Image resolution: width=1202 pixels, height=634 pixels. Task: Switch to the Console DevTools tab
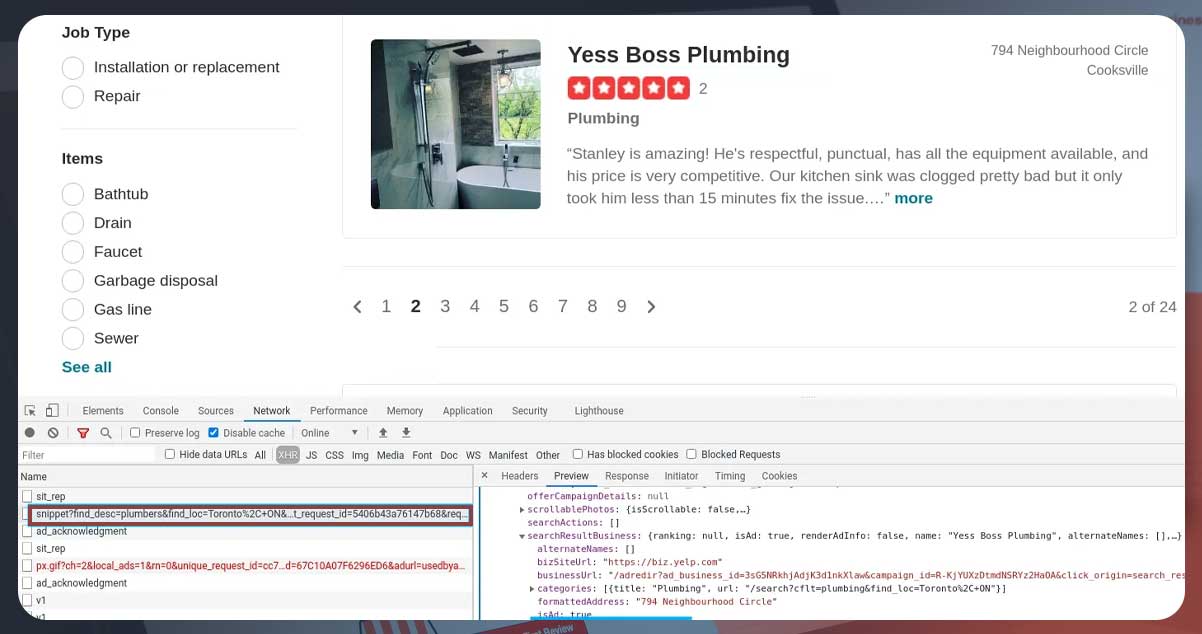pyautogui.click(x=161, y=411)
